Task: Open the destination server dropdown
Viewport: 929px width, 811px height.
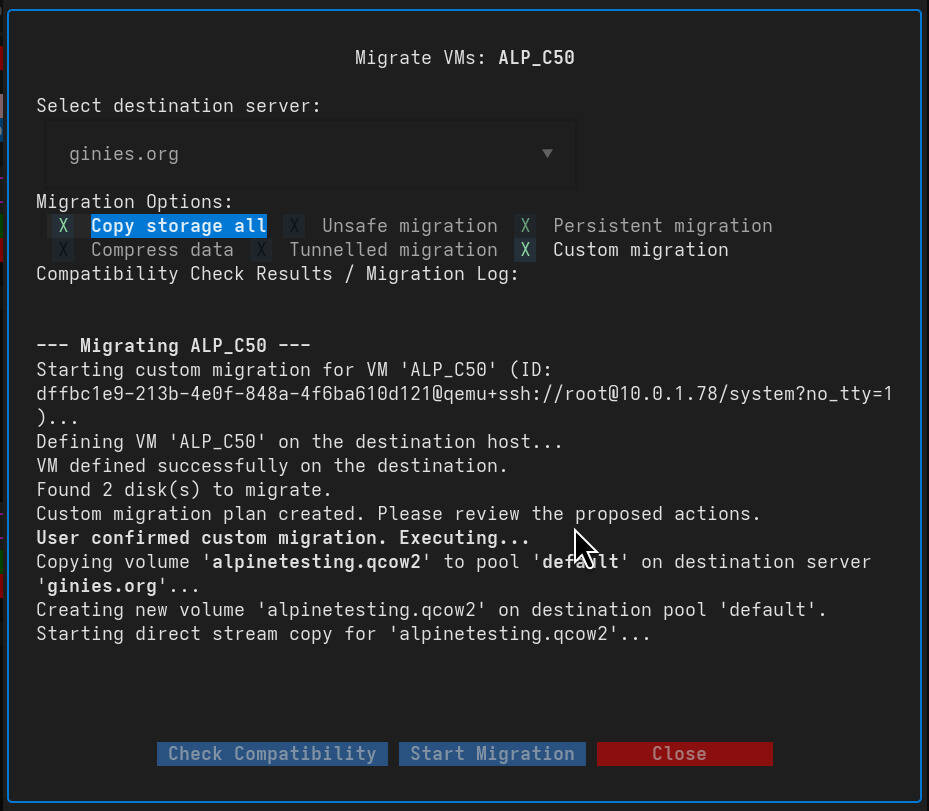Action: click(x=307, y=153)
